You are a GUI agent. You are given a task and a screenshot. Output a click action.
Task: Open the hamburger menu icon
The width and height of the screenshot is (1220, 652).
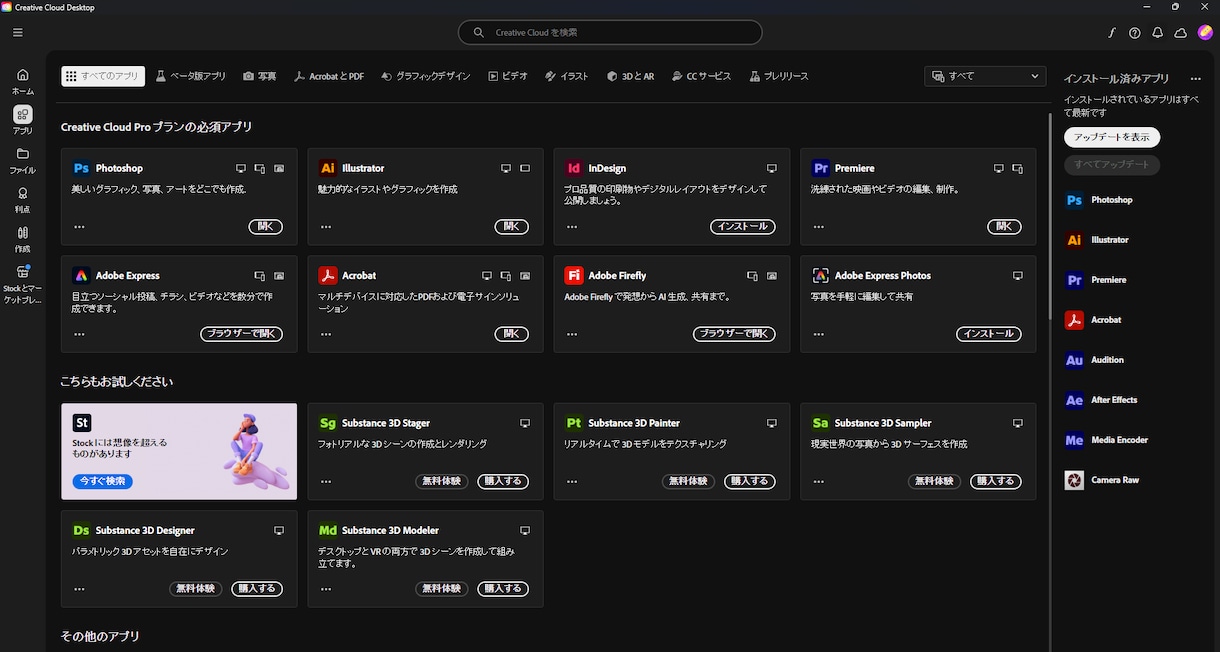tap(18, 32)
